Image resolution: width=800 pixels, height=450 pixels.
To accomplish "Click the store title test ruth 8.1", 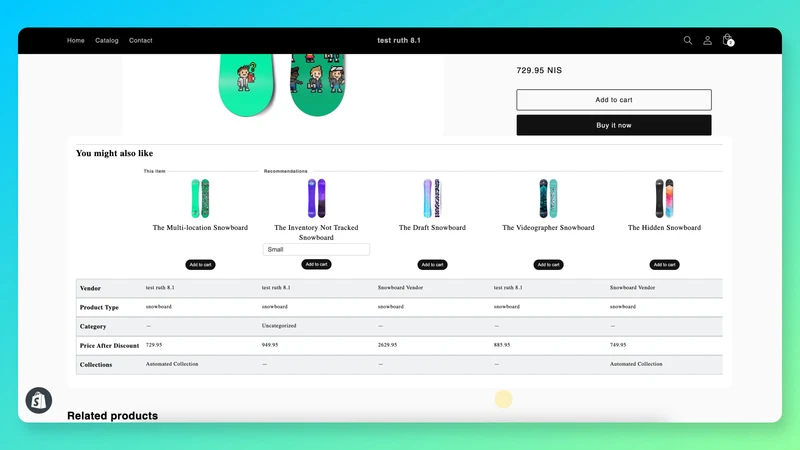I will coord(399,40).
